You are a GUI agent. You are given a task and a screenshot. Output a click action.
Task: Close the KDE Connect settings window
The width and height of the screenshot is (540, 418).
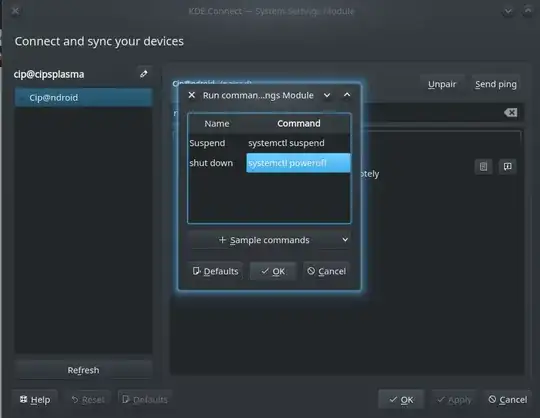click(15, 11)
